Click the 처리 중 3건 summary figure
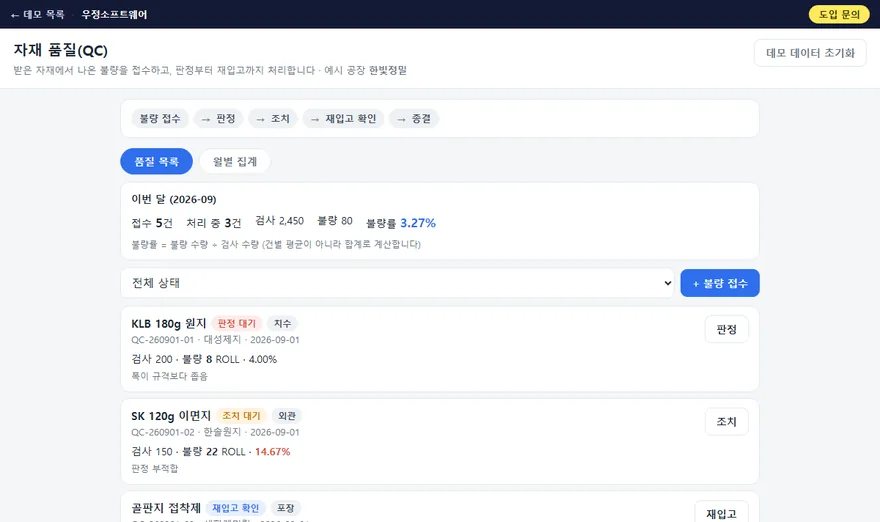The image size is (880, 522). [x=214, y=223]
